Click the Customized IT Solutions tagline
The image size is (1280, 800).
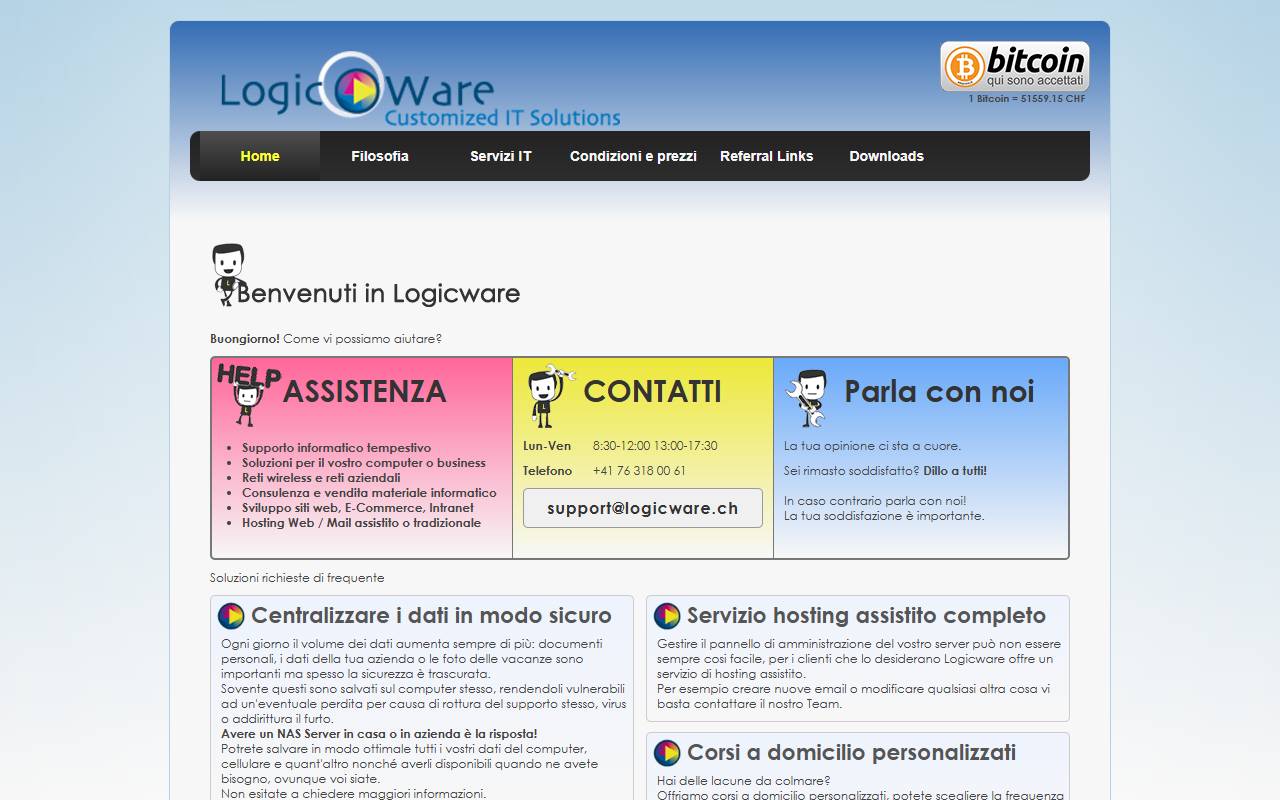[x=503, y=118]
